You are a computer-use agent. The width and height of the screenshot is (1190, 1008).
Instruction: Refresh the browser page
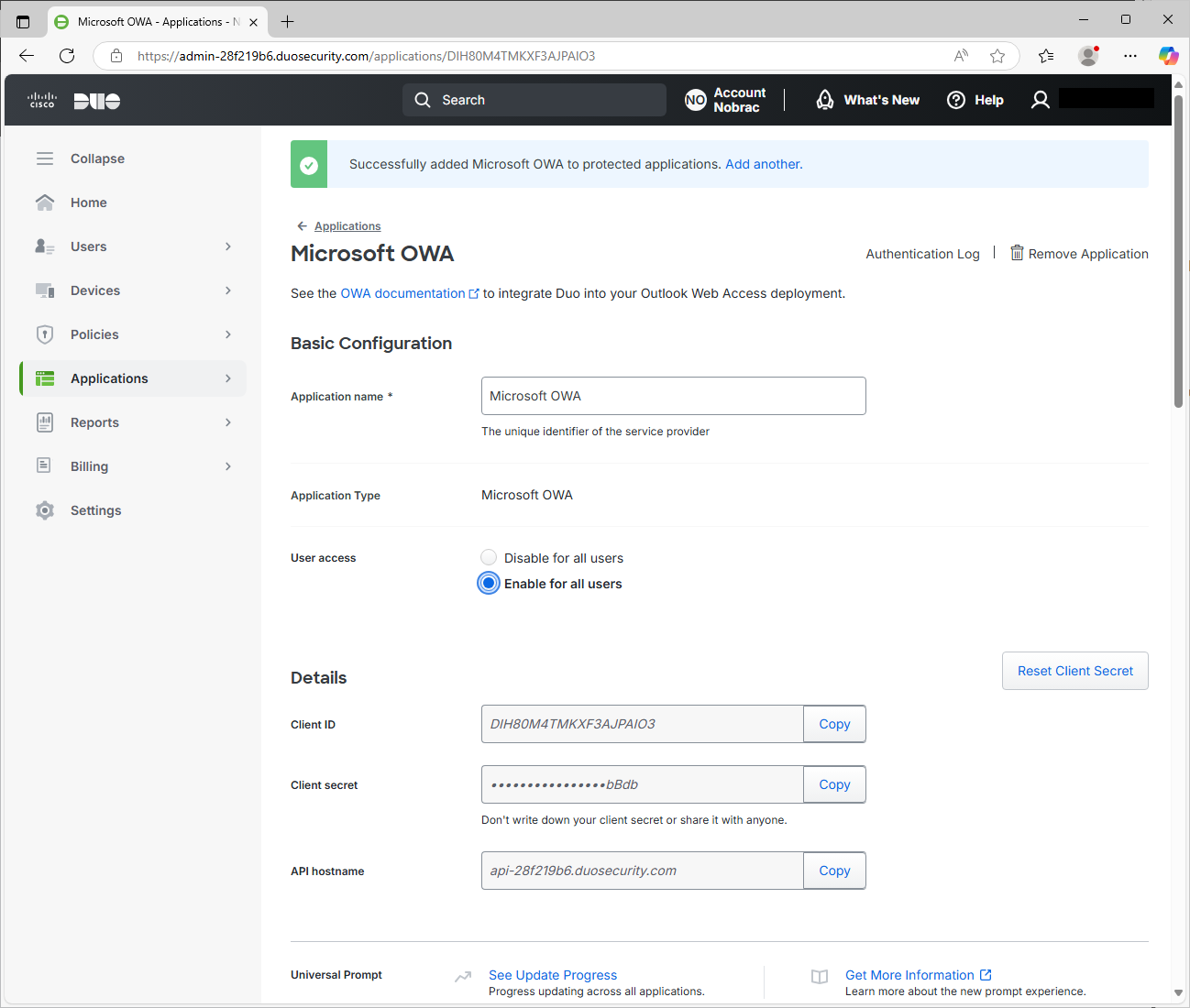(x=67, y=56)
